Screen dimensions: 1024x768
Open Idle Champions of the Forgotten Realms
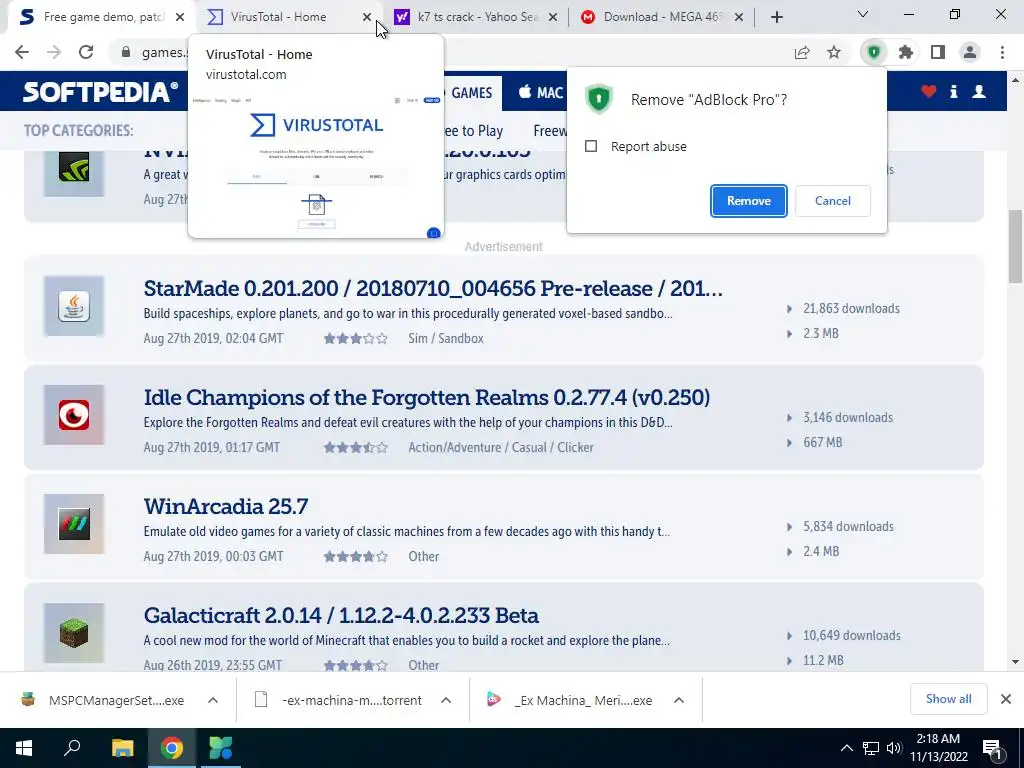426,397
